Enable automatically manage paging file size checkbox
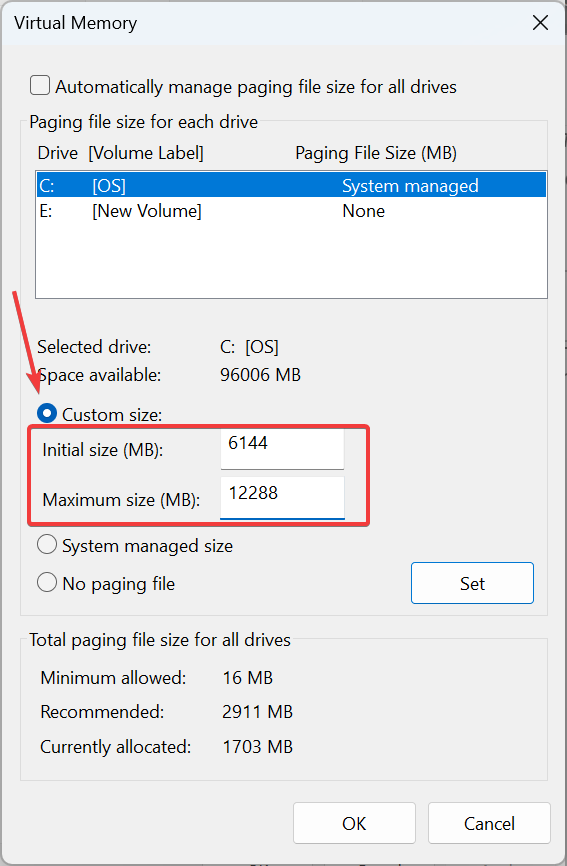Viewport: 567px width, 866px height. tap(40, 86)
